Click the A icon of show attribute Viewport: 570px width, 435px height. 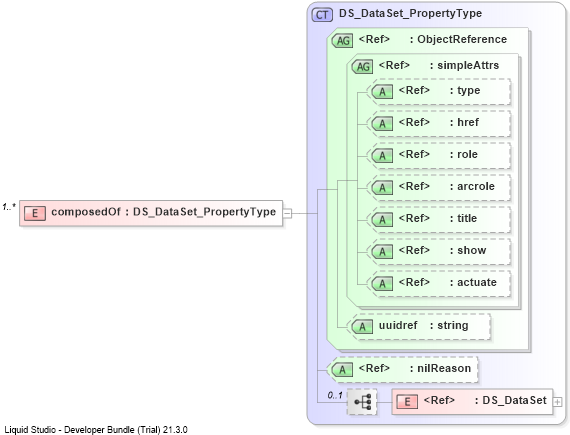(x=382, y=252)
